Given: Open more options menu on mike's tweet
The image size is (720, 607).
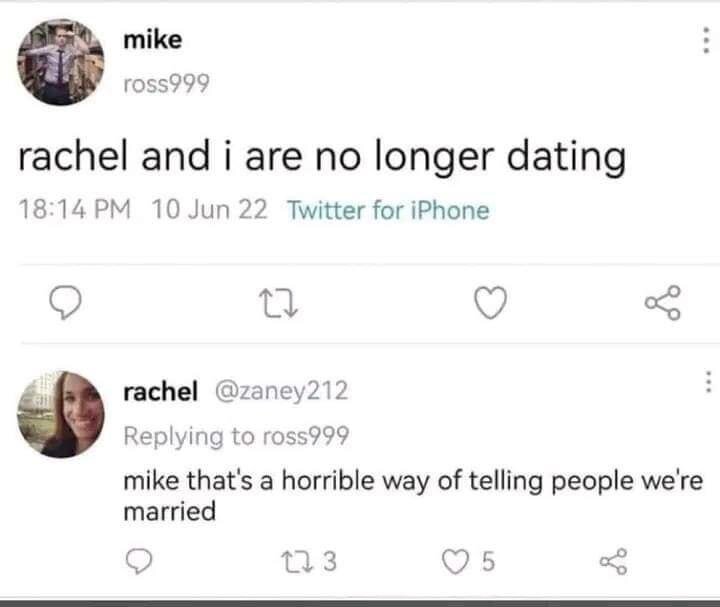Looking at the screenshot, I should point(707,40).
